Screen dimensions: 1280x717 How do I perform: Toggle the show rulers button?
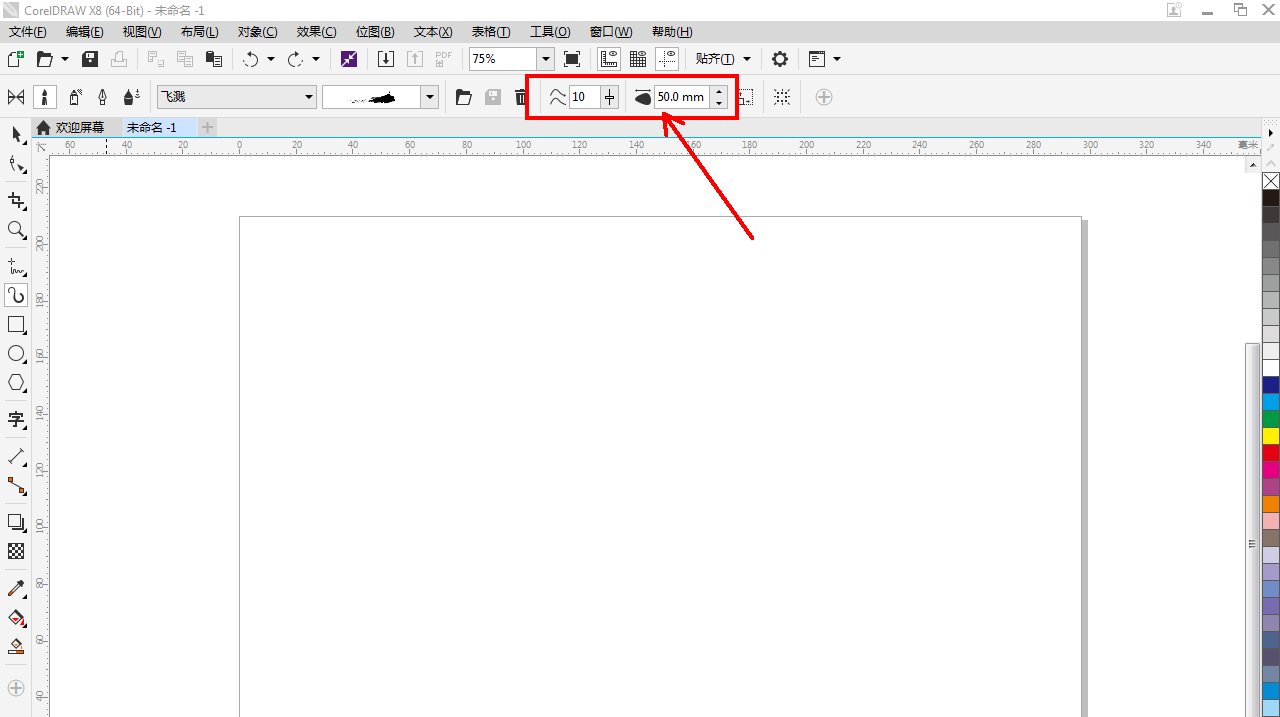click(x=608, y=59)
